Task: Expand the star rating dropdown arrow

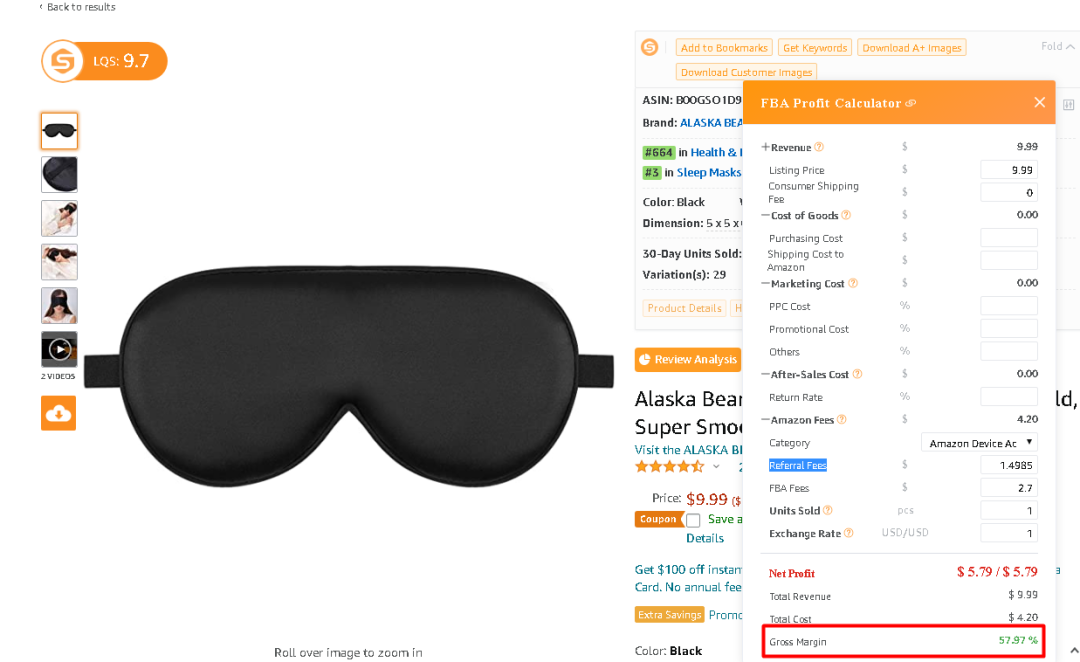Action: tap(716, 467)
